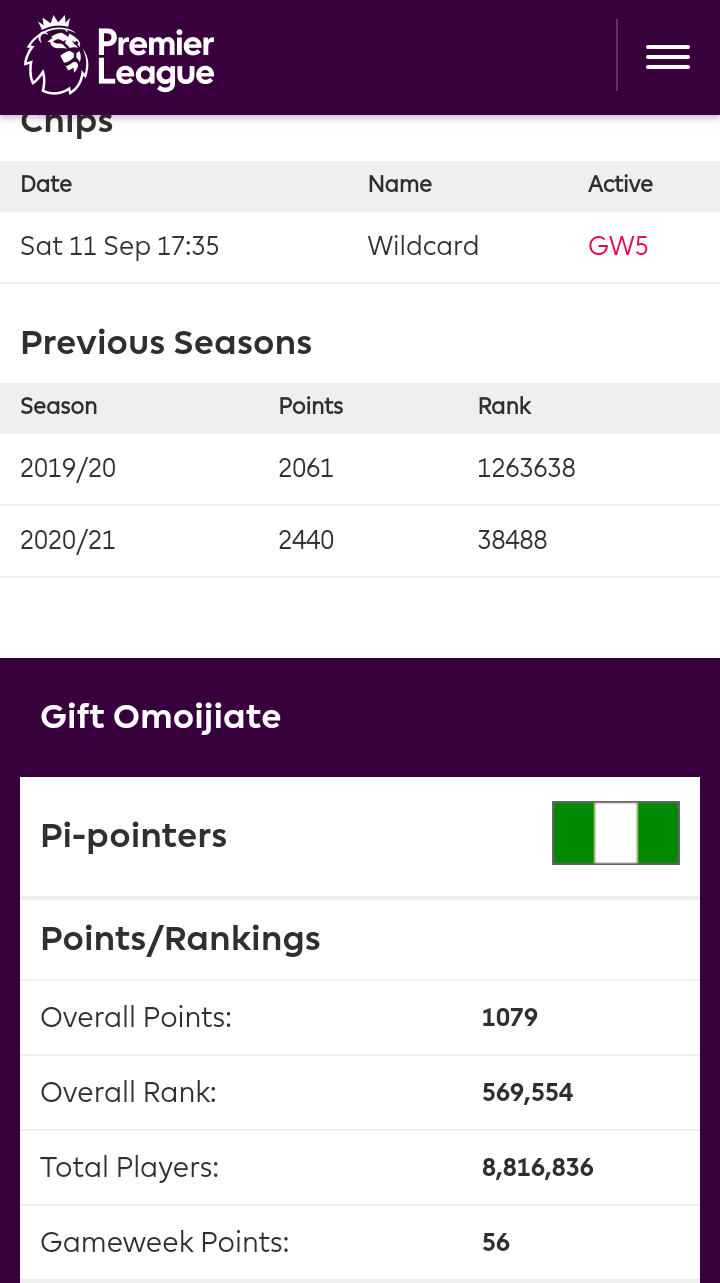Click the Points column header

tap(311, 406)
